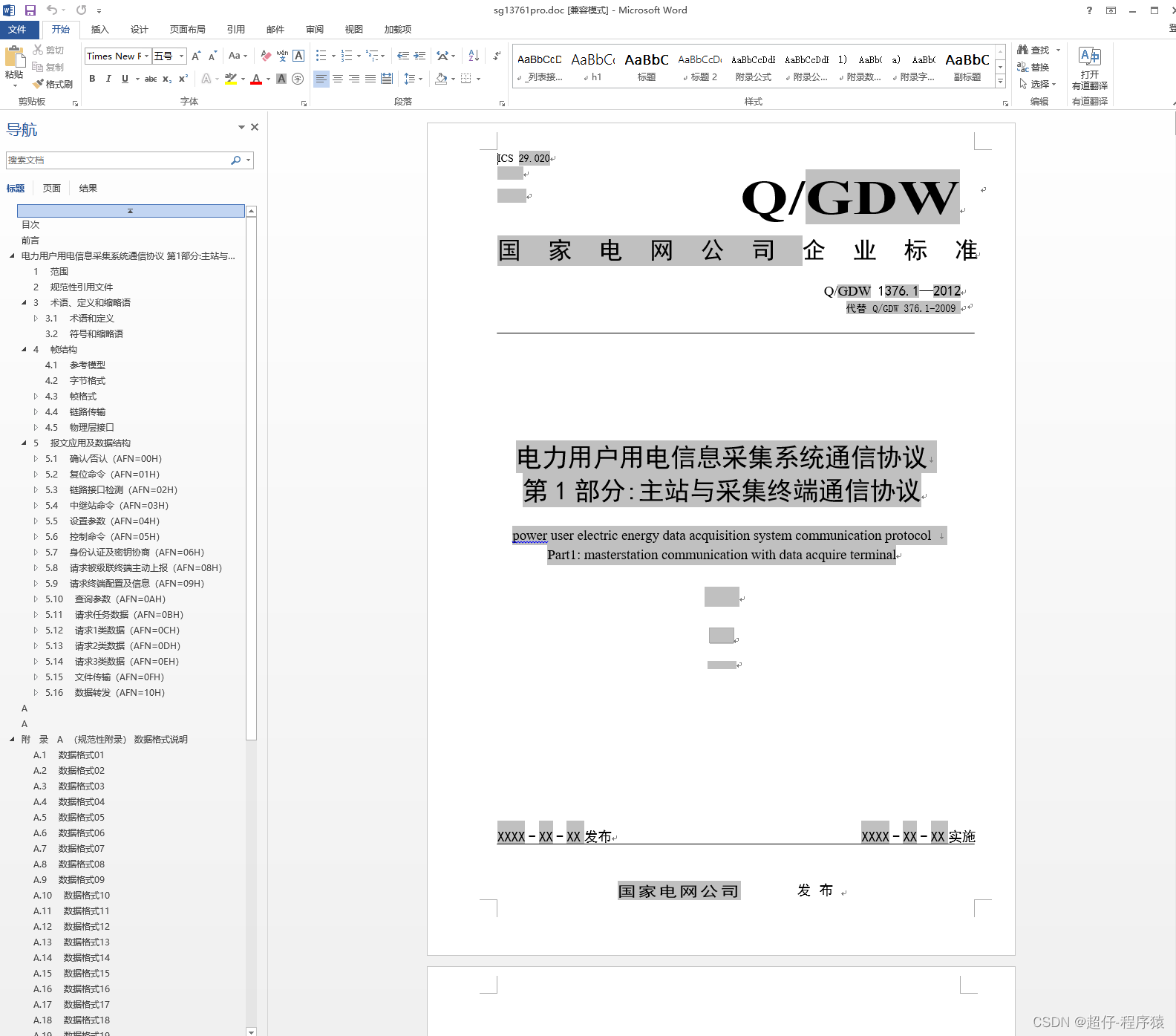Click the Phonetic Guide (wén) icon
This screenshot has height=1036, width=1176.
pos(282,56)
